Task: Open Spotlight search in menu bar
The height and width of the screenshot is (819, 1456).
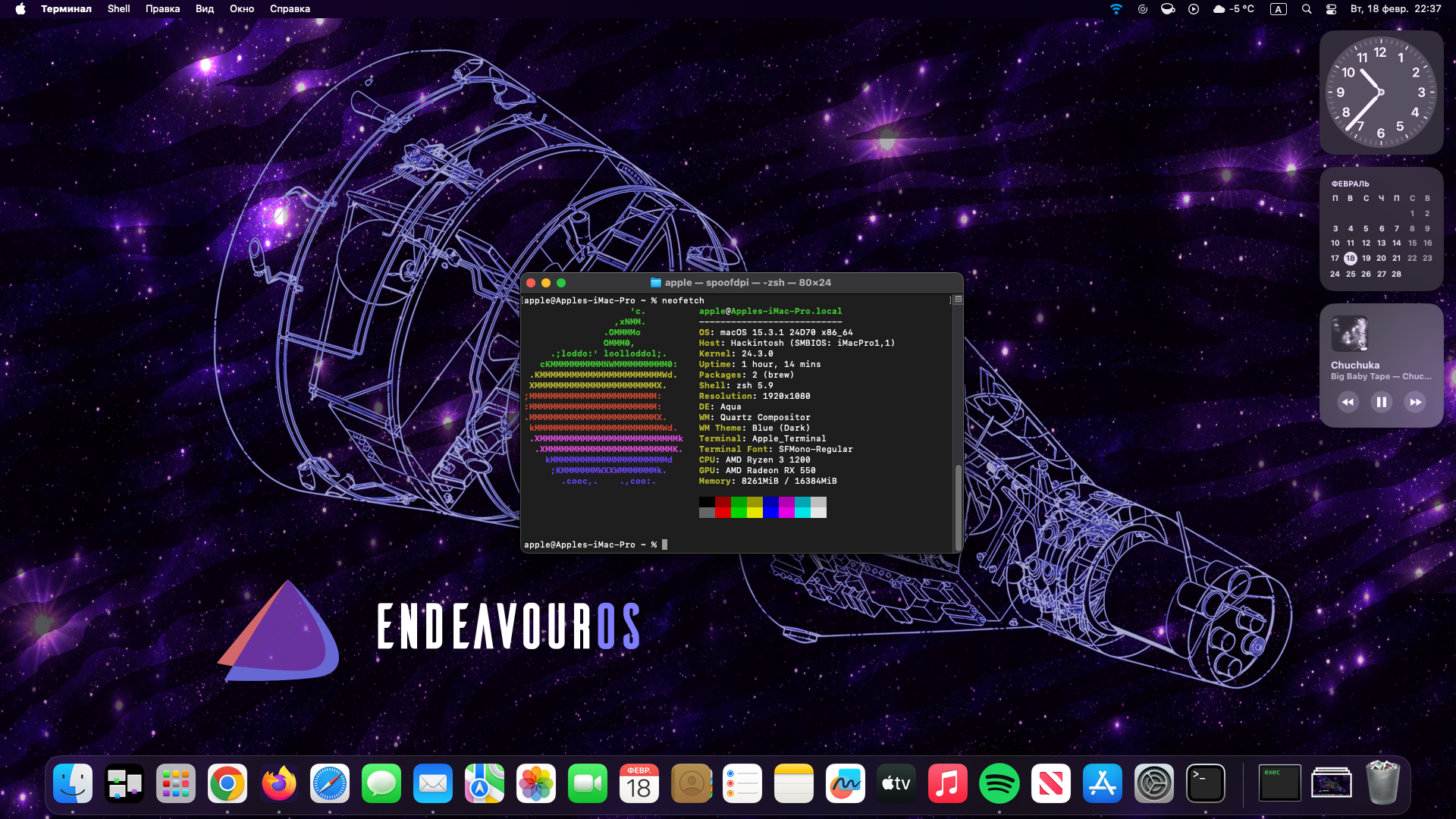Action: click(x=1307, y=9)
